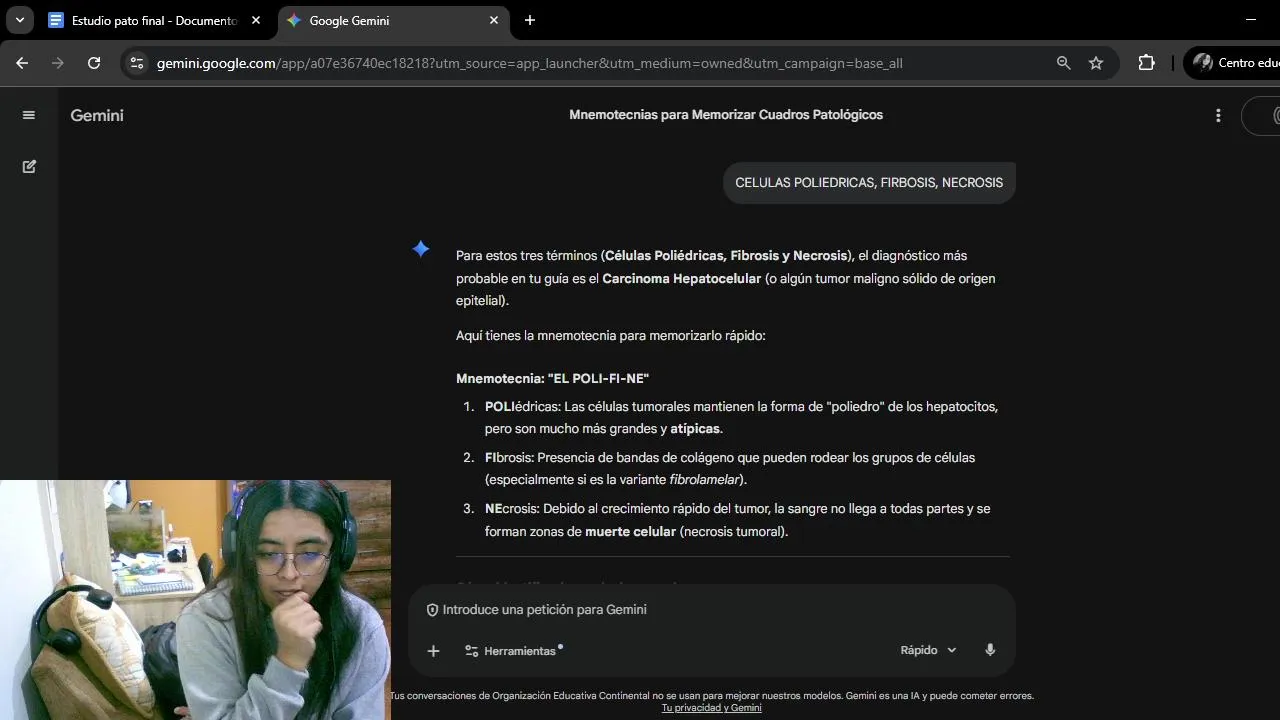Click the address bar URL
Viewport: 1280px width, 720px height.
point(530,63)
